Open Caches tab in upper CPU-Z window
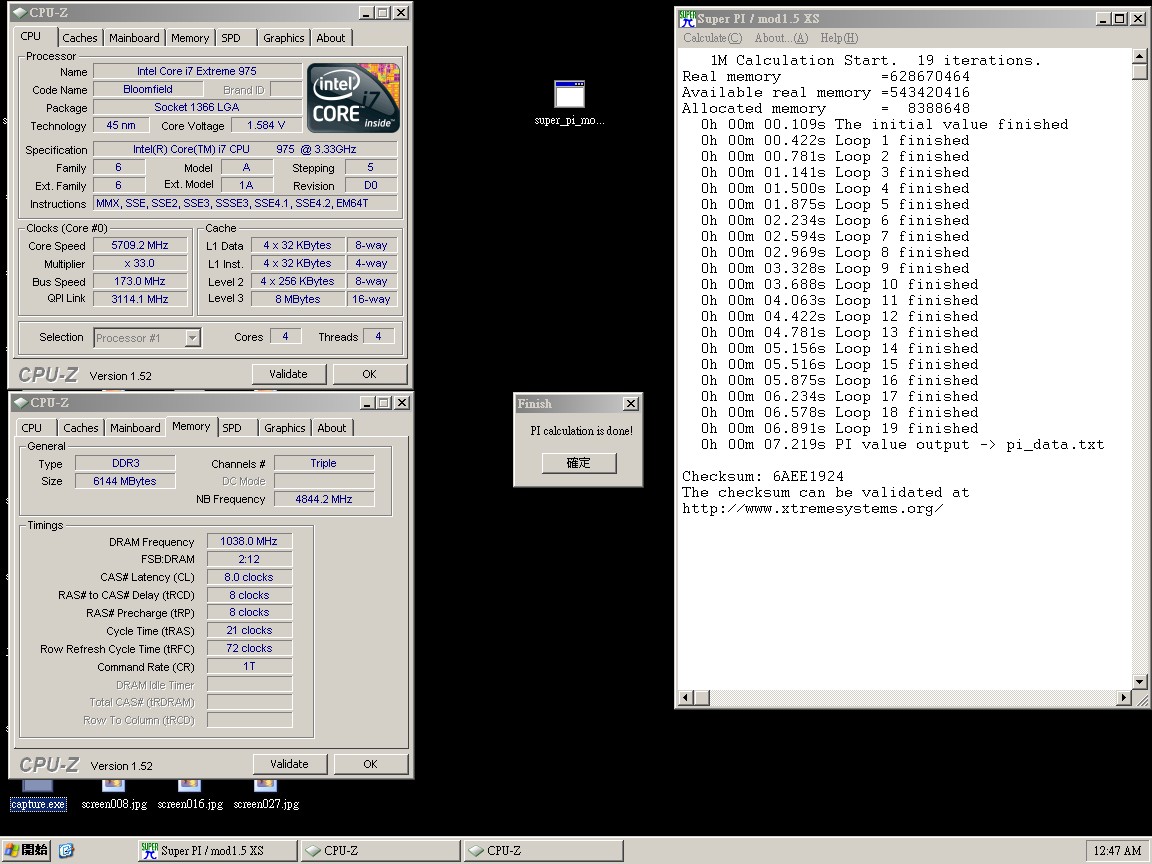The height and width of the screenshot is (864, 1152). tap(79, 37)
